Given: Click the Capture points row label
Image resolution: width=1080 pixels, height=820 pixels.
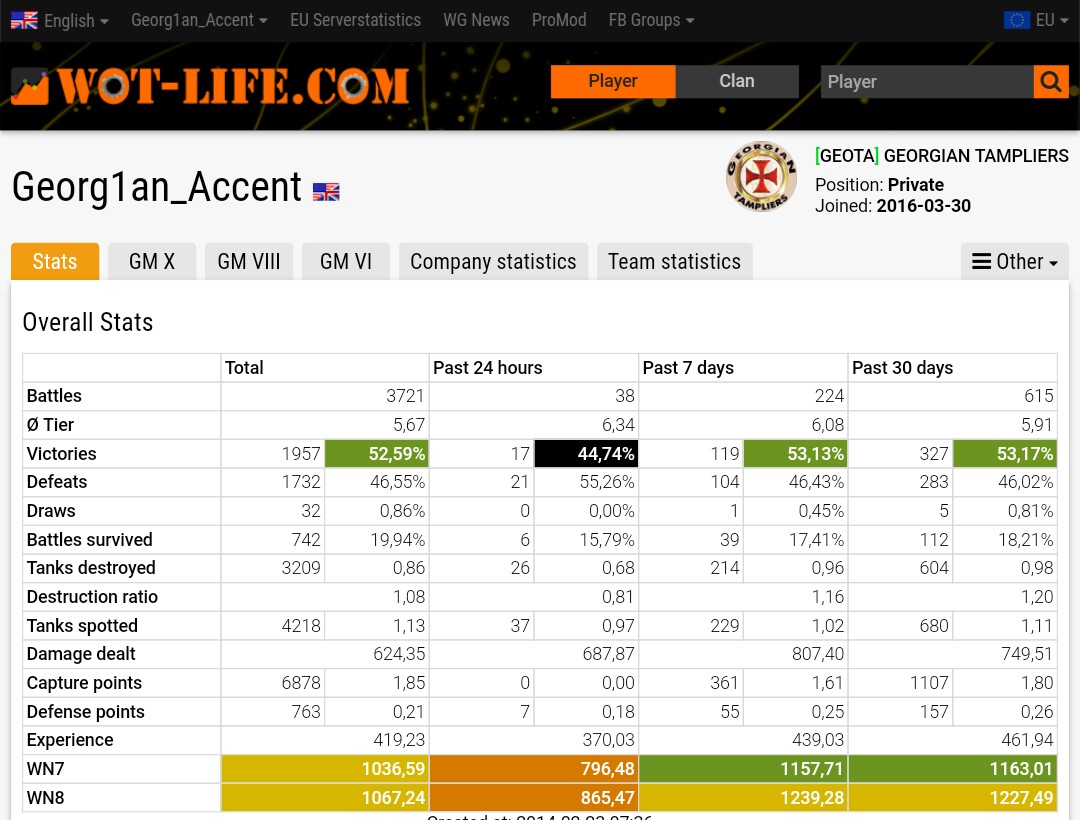Looking at the screenshot, I should pos(84,683).
